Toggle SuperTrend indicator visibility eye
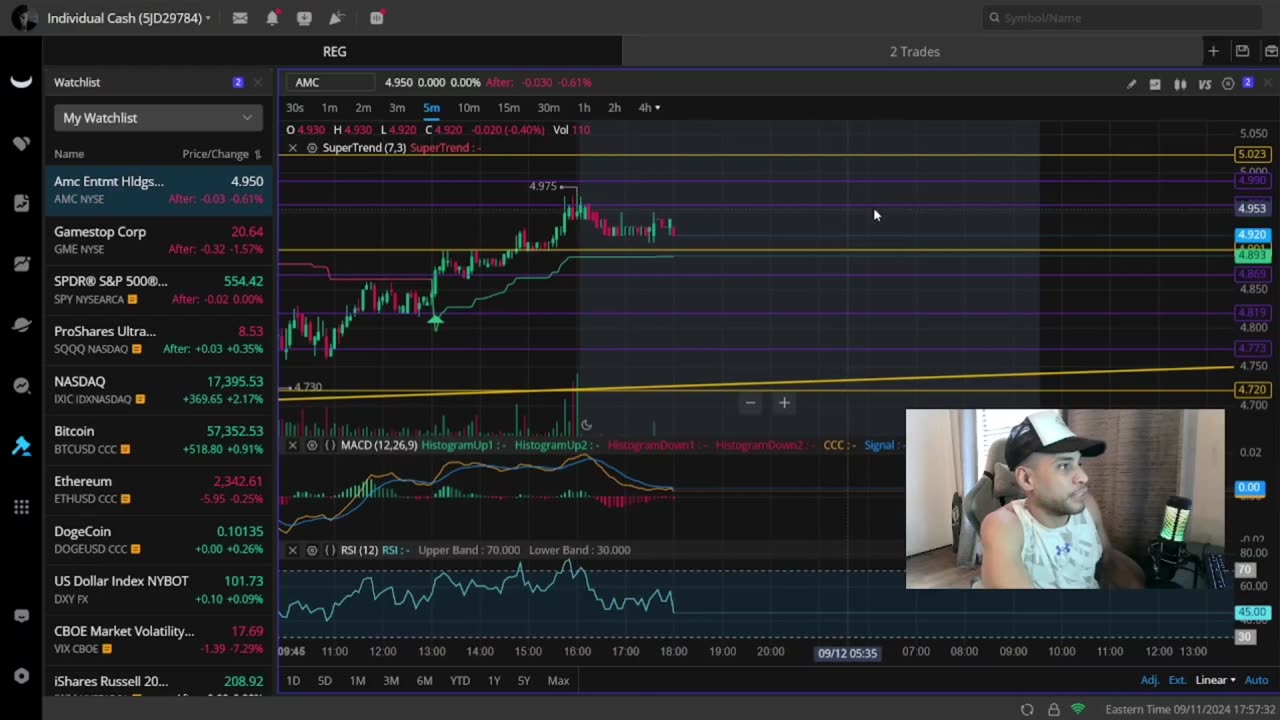The height and width of the screenshot is (720, 1280). [x=312, y=148]
